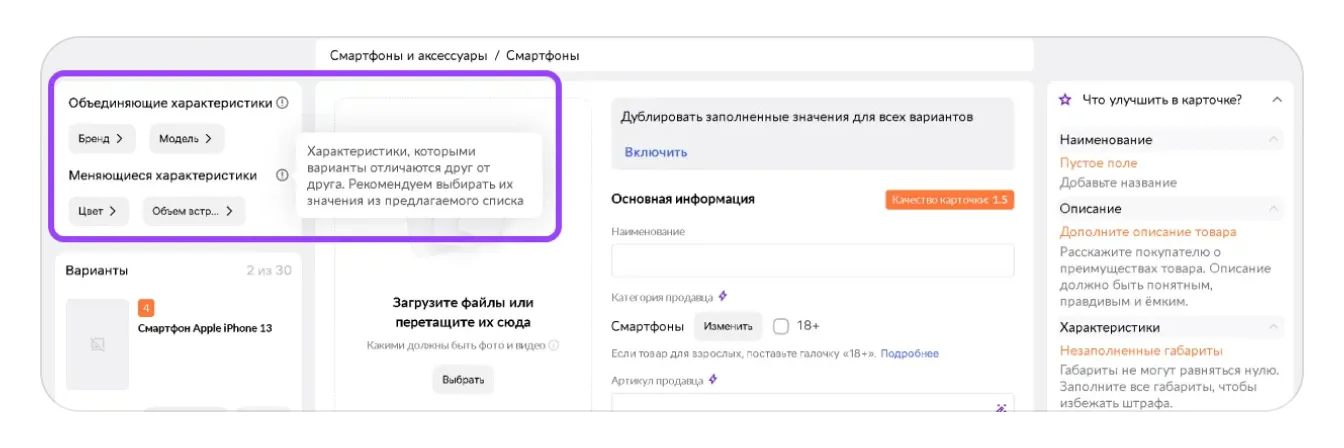Screen dimensions: 1344x448
Task: Click Включить to duplicate filled values
Action: pyautogui.click(x=656, y=153)
